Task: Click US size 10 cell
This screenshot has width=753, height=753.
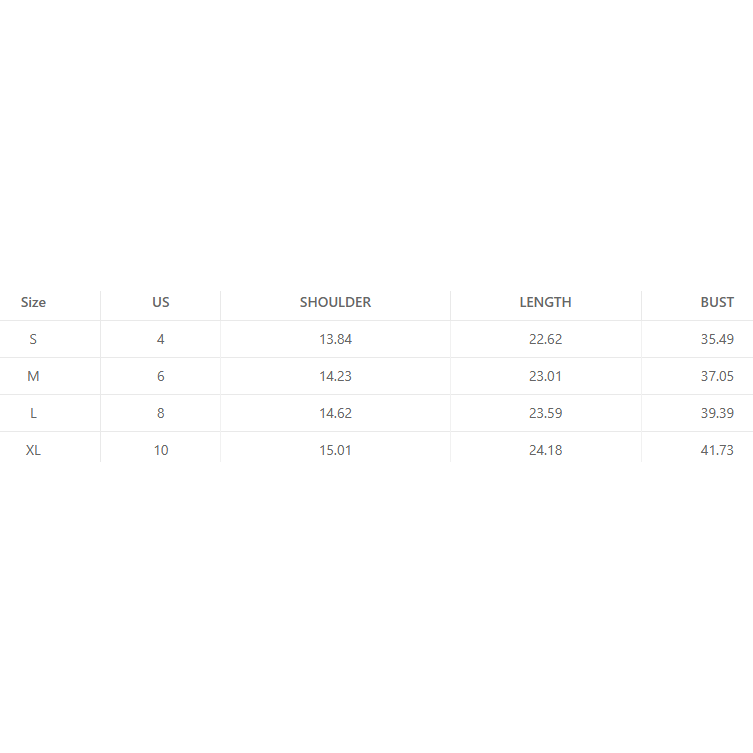Action: [x=161, y=450]
